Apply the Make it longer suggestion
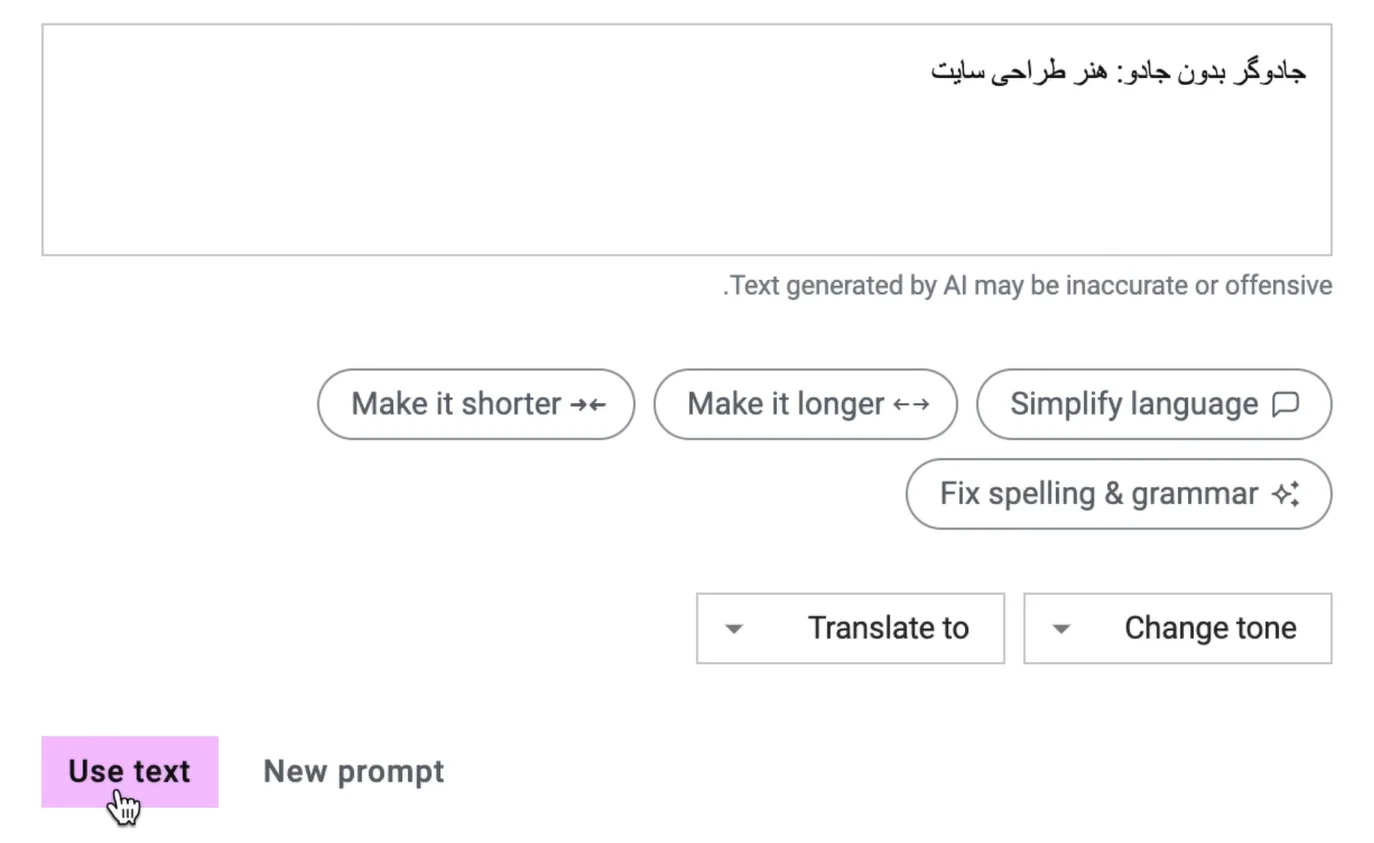 click(x=805, y=404)
